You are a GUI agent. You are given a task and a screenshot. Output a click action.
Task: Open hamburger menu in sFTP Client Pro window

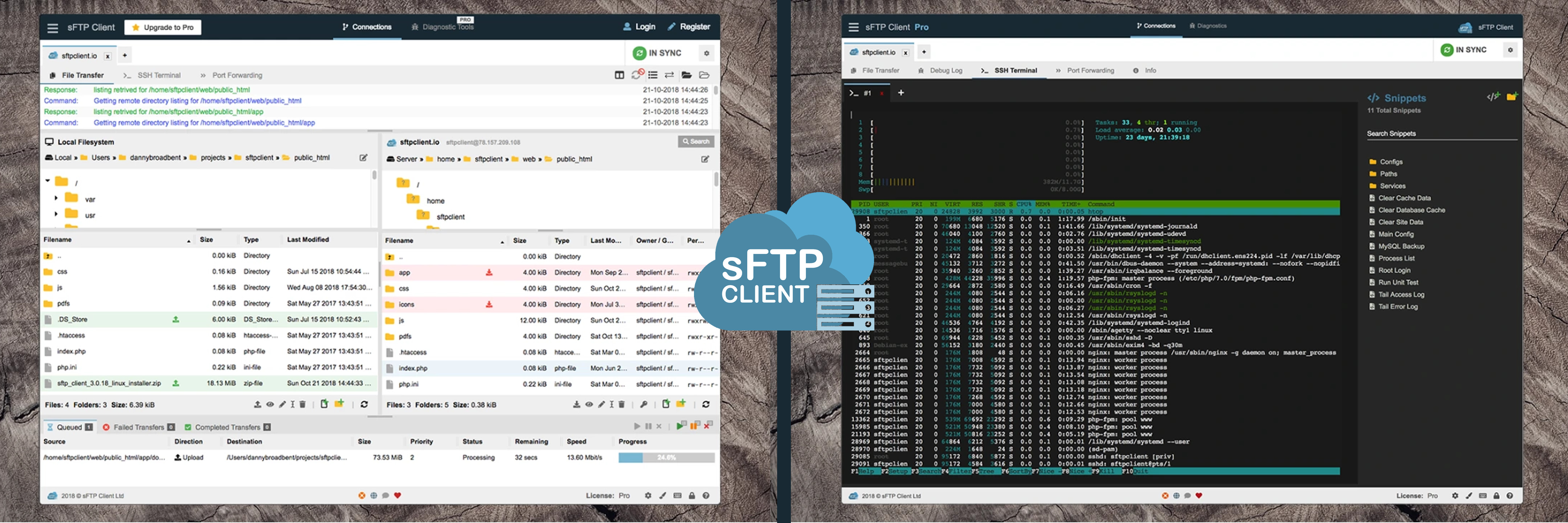[853, 27]
